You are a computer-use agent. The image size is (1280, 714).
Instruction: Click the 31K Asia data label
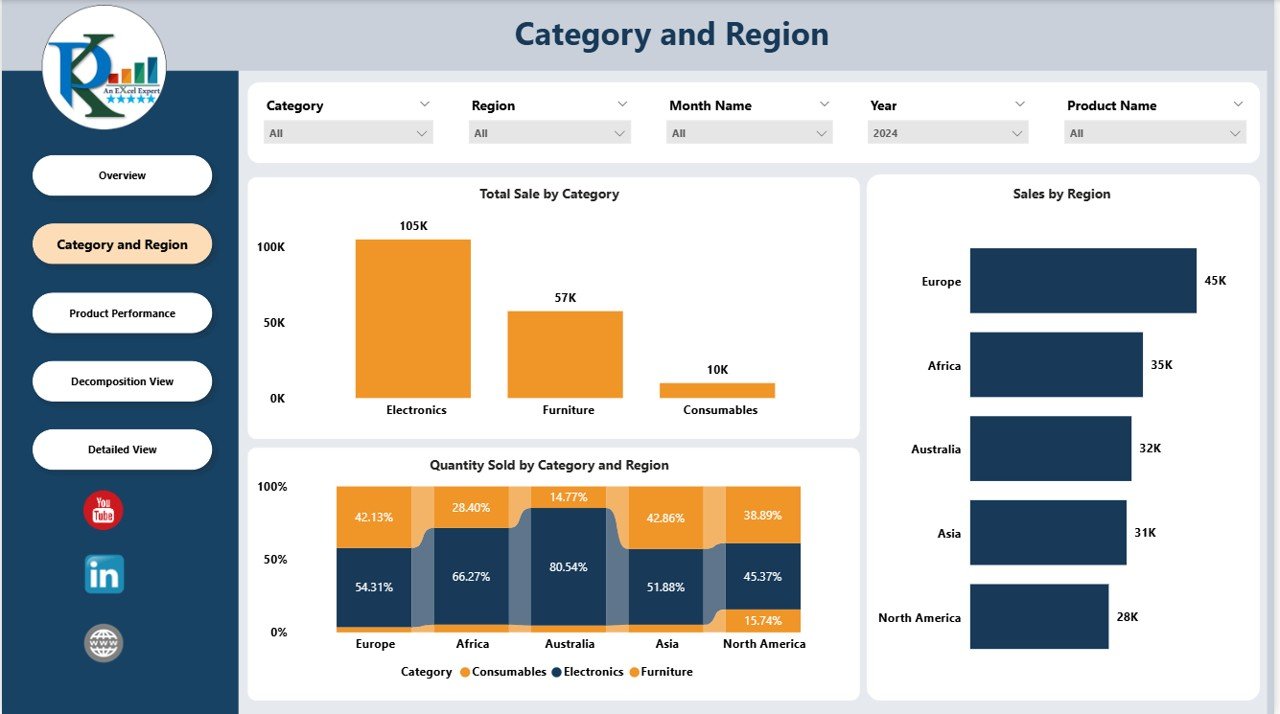point(1145,533)
